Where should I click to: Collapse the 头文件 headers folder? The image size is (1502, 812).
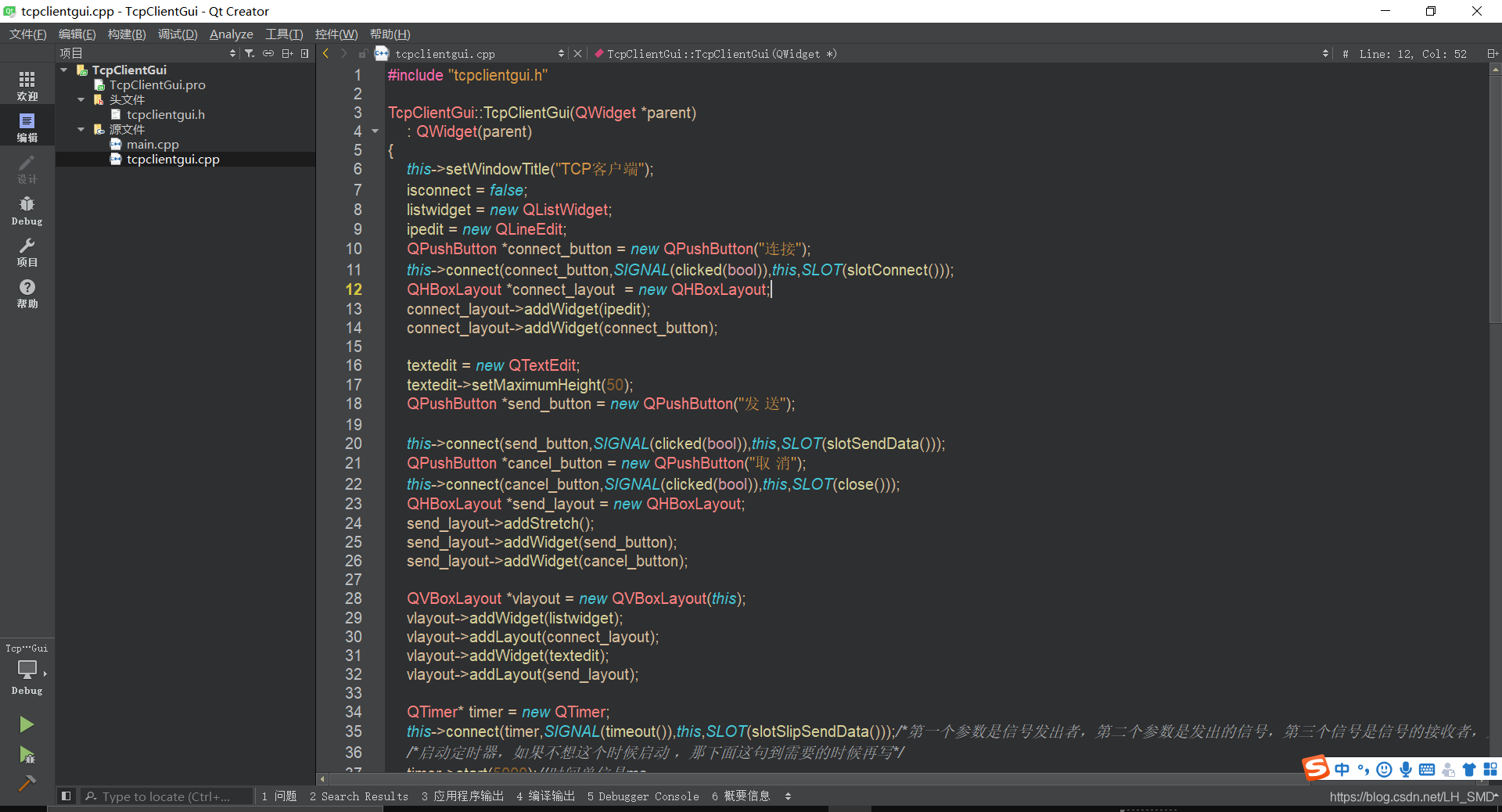coord(81,99)
